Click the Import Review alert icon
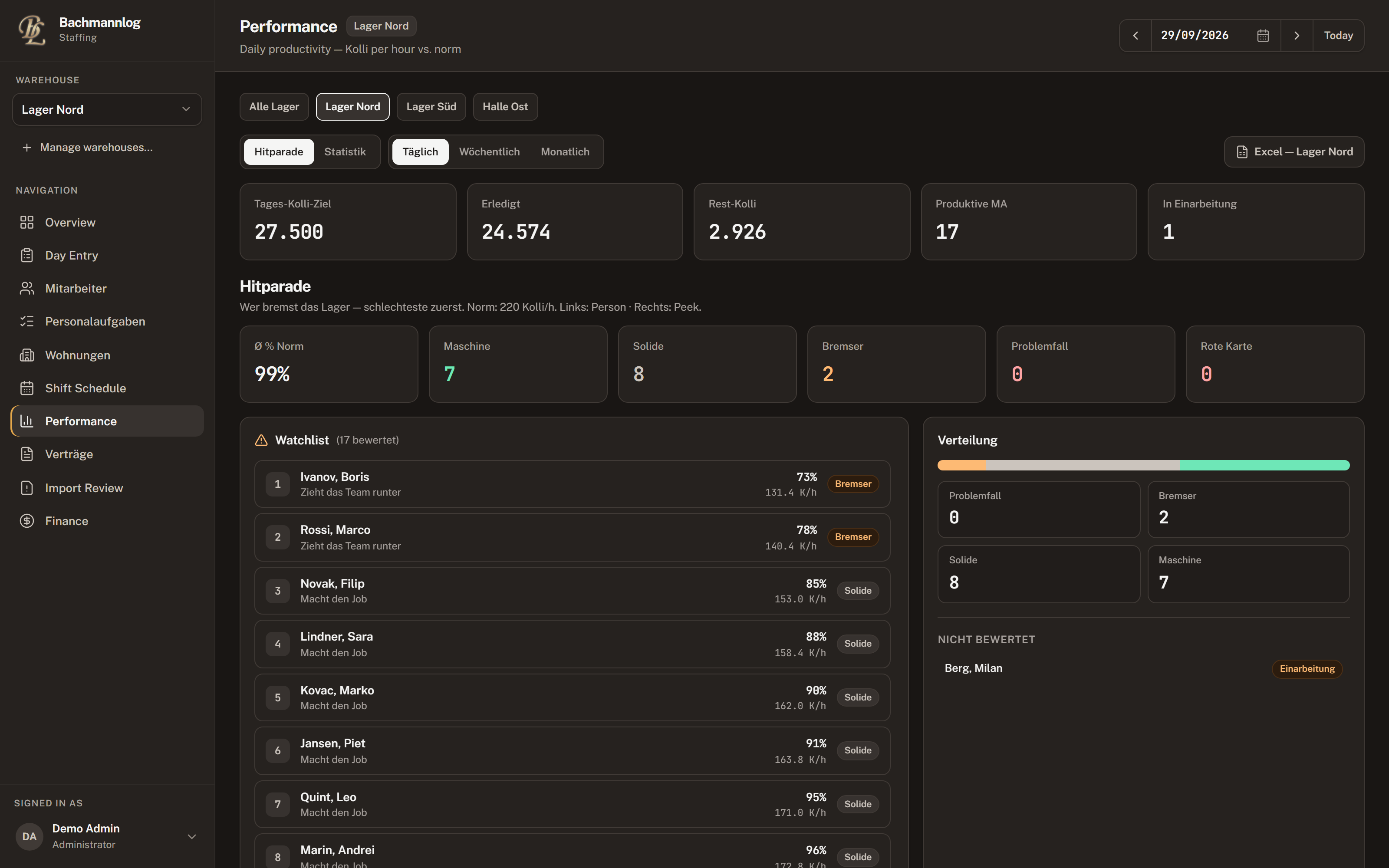1389x868 pixels. click(x=27, y=488)
